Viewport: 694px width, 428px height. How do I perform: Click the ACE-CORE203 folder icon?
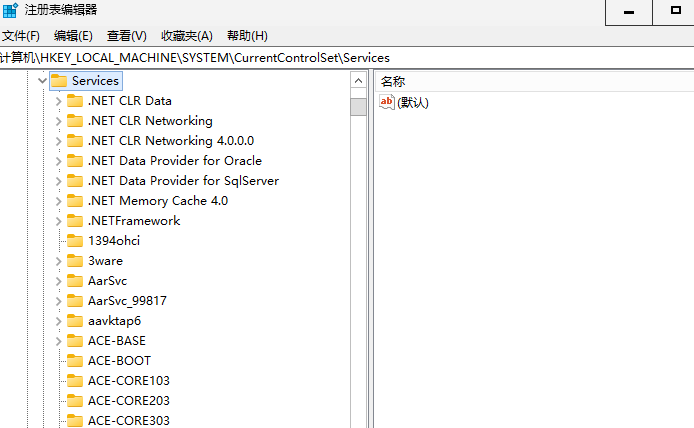click(x=75, y=401)
